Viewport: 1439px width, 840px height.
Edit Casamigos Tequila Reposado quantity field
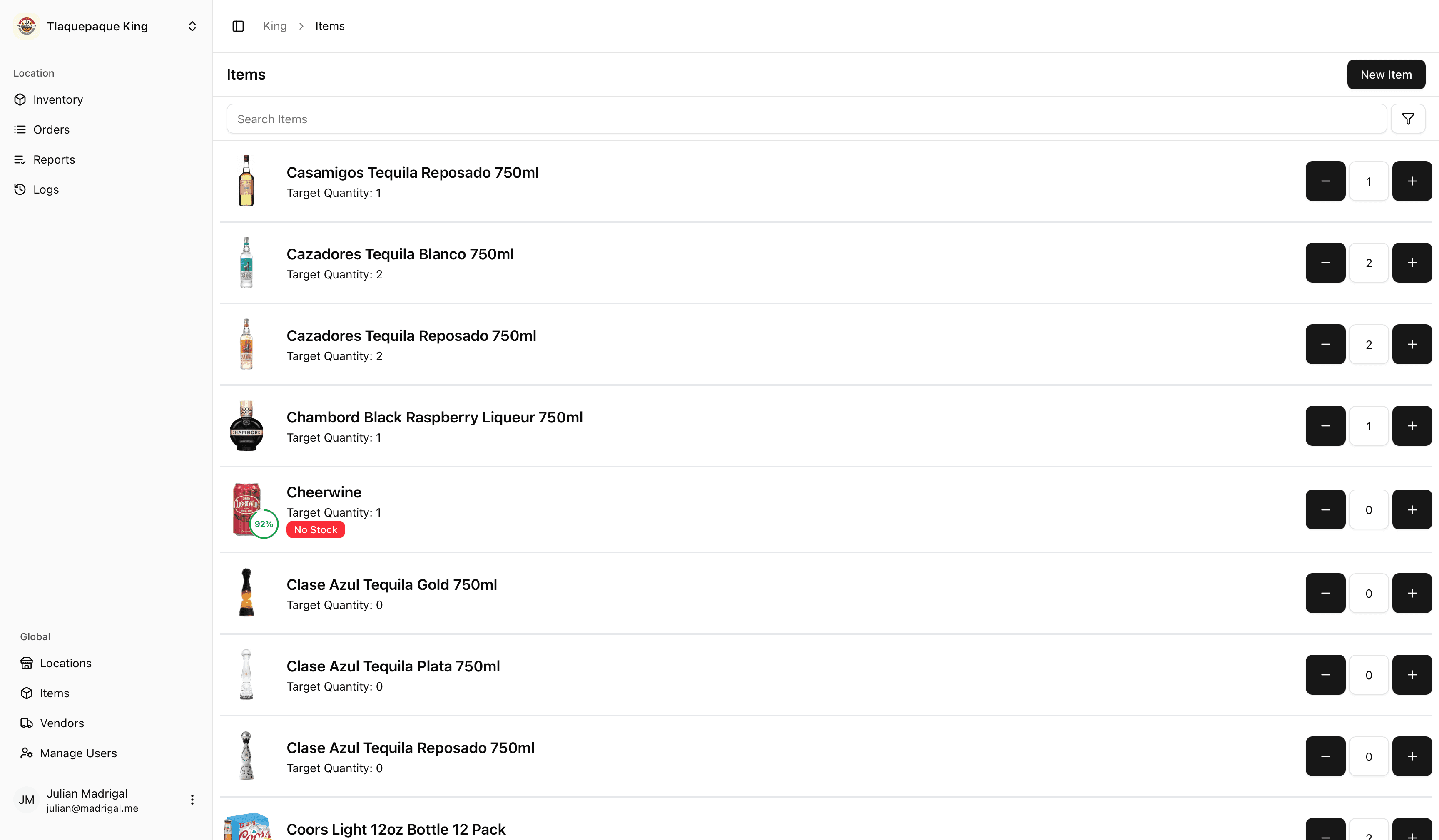tap(1369, 181)
